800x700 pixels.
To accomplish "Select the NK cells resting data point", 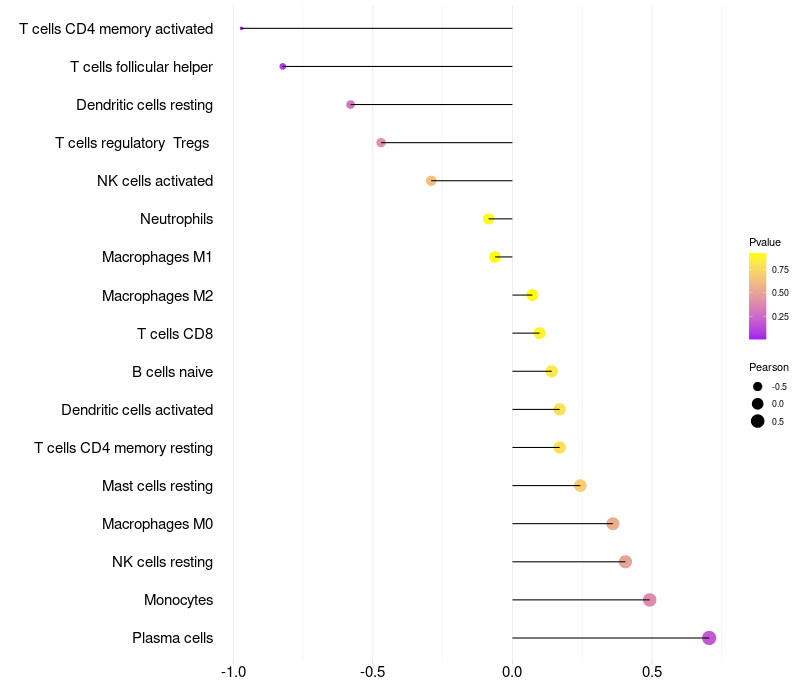I will pyautogui.click(x=625, y=562).
